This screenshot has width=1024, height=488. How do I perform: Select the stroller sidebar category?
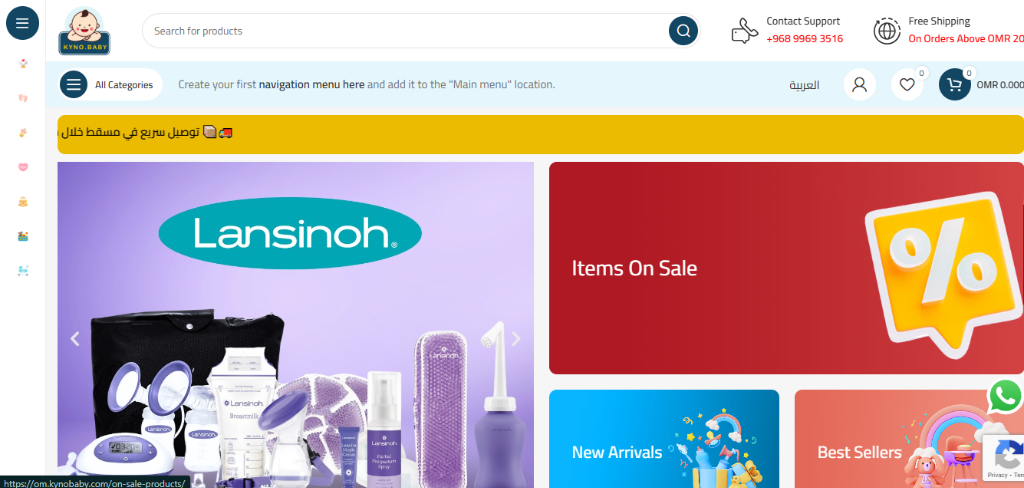tap(23, 270)
